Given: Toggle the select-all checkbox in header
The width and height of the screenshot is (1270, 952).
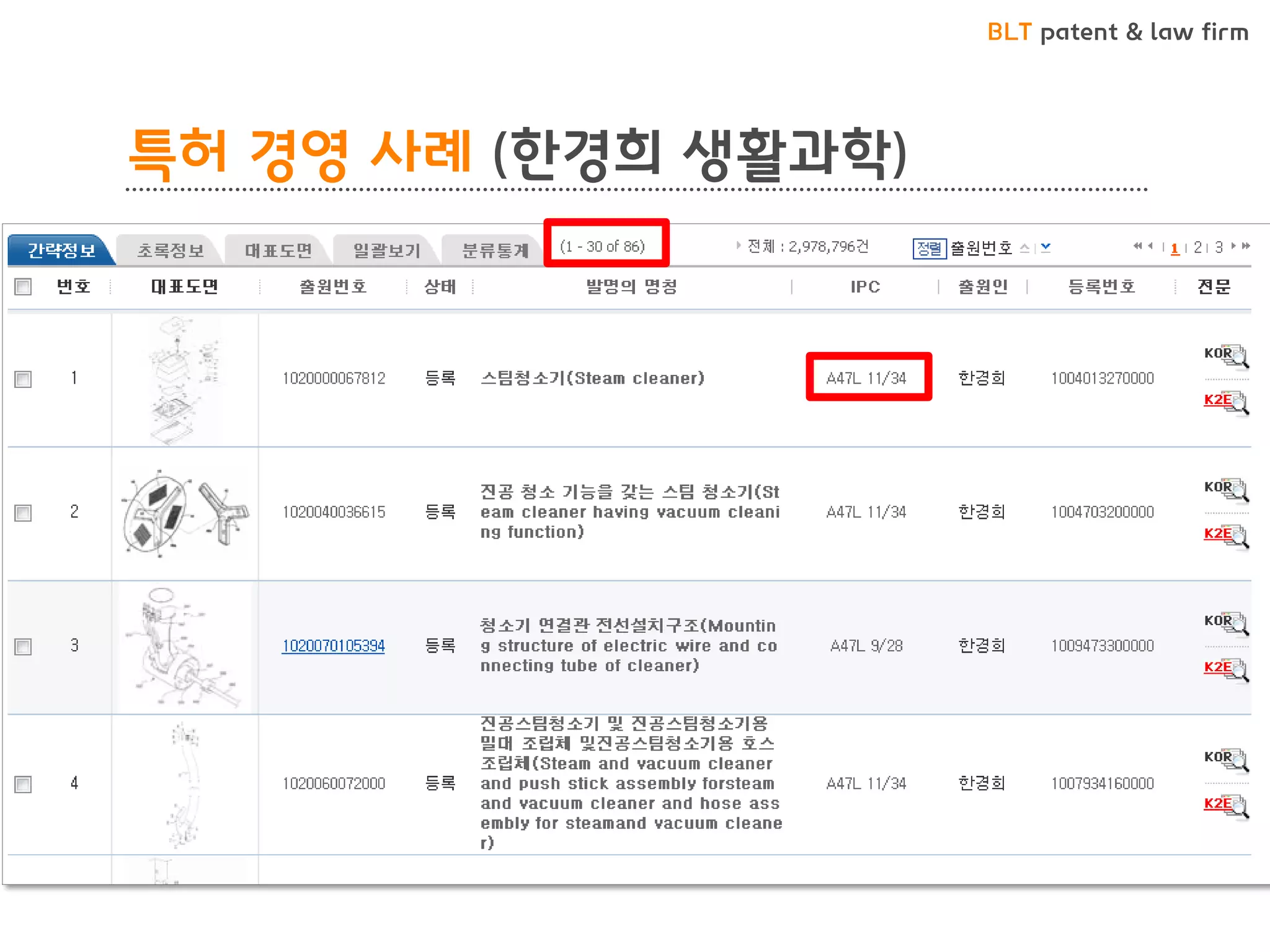Looking at the screenshot, I should pyautogui.click(x=23, y=286).
